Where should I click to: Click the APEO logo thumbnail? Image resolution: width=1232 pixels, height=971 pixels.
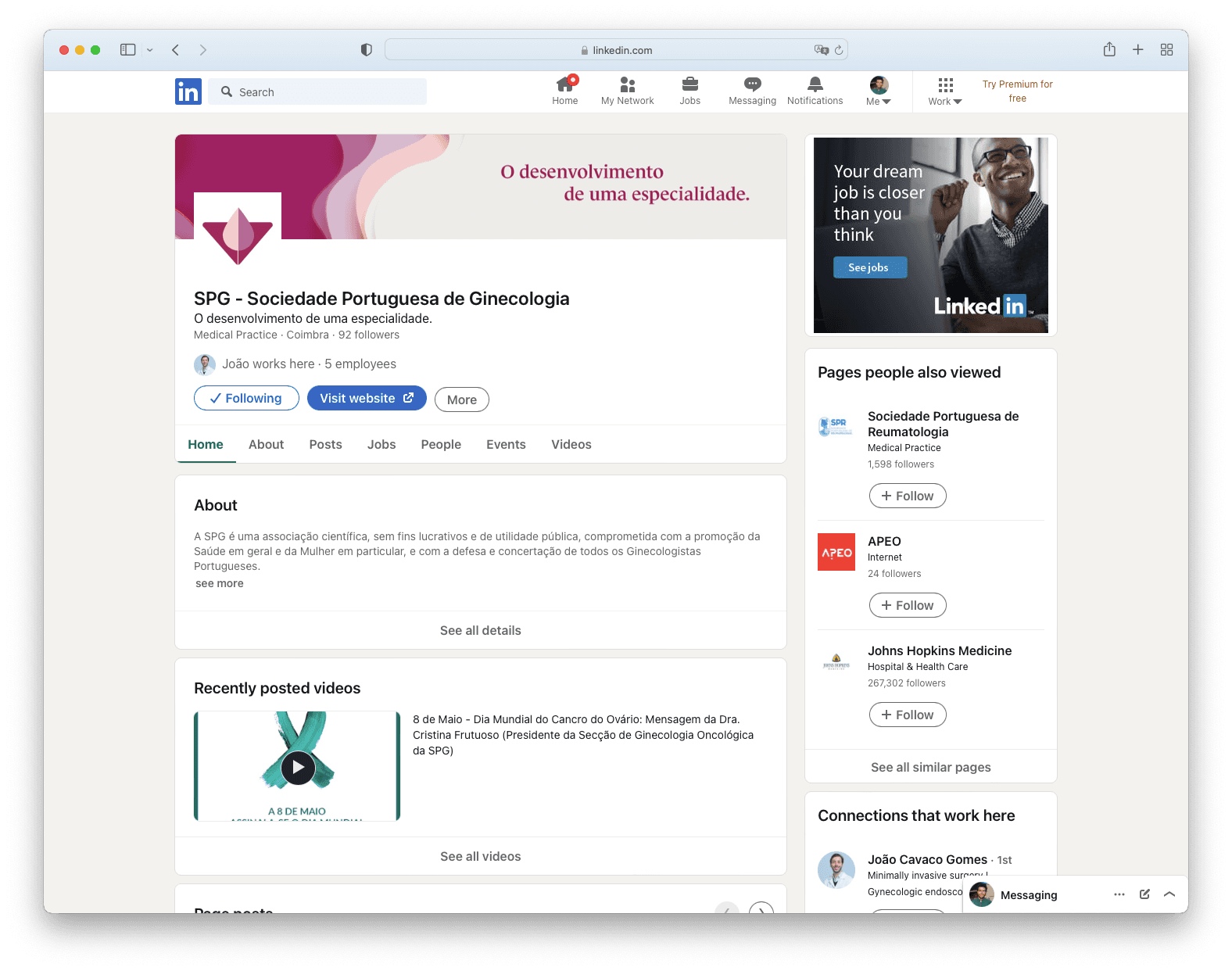pyautogui.click(x=836, y=552)
